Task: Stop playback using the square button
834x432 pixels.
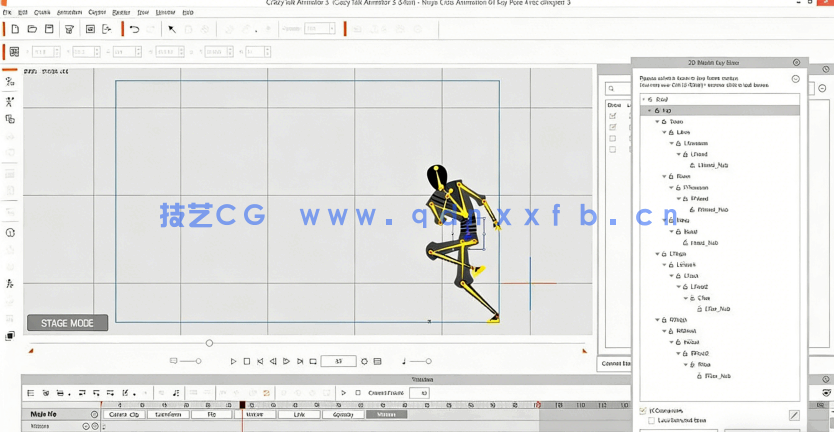Action: (247, 361)
